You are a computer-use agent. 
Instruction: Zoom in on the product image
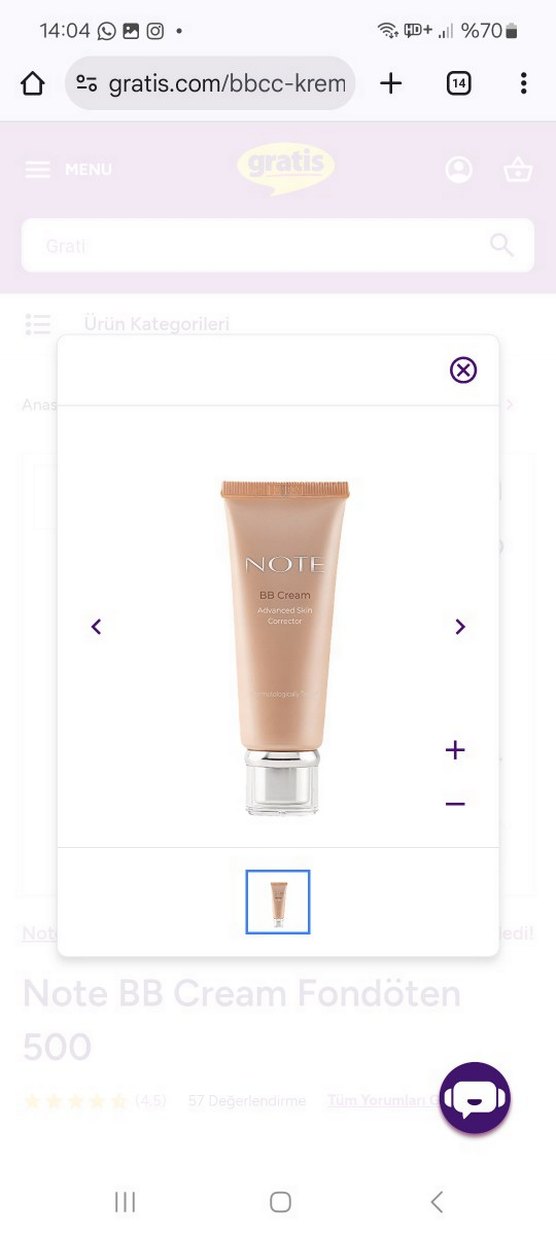point(455,750)
